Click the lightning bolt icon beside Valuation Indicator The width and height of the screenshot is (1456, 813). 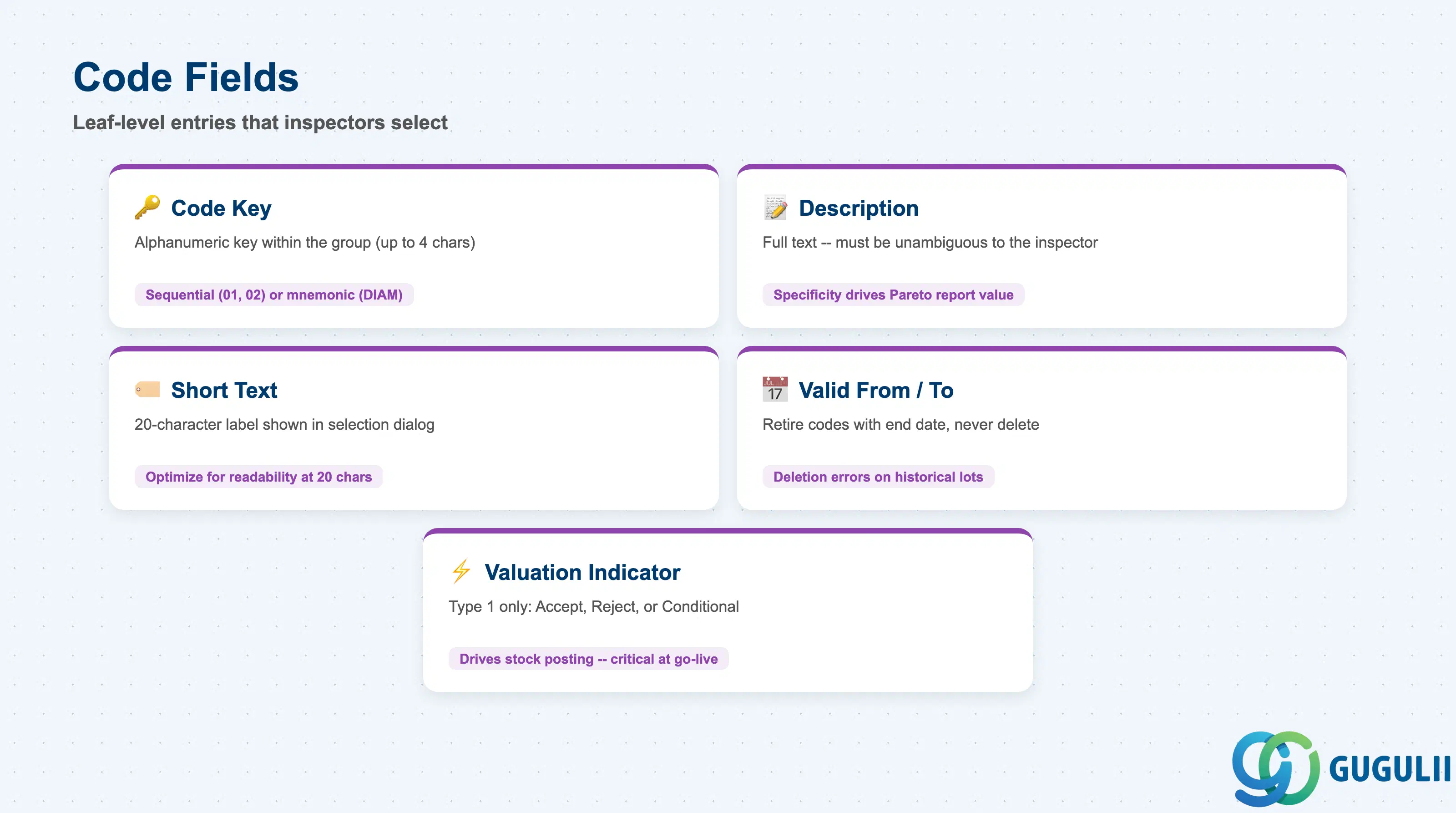[461, 572]
